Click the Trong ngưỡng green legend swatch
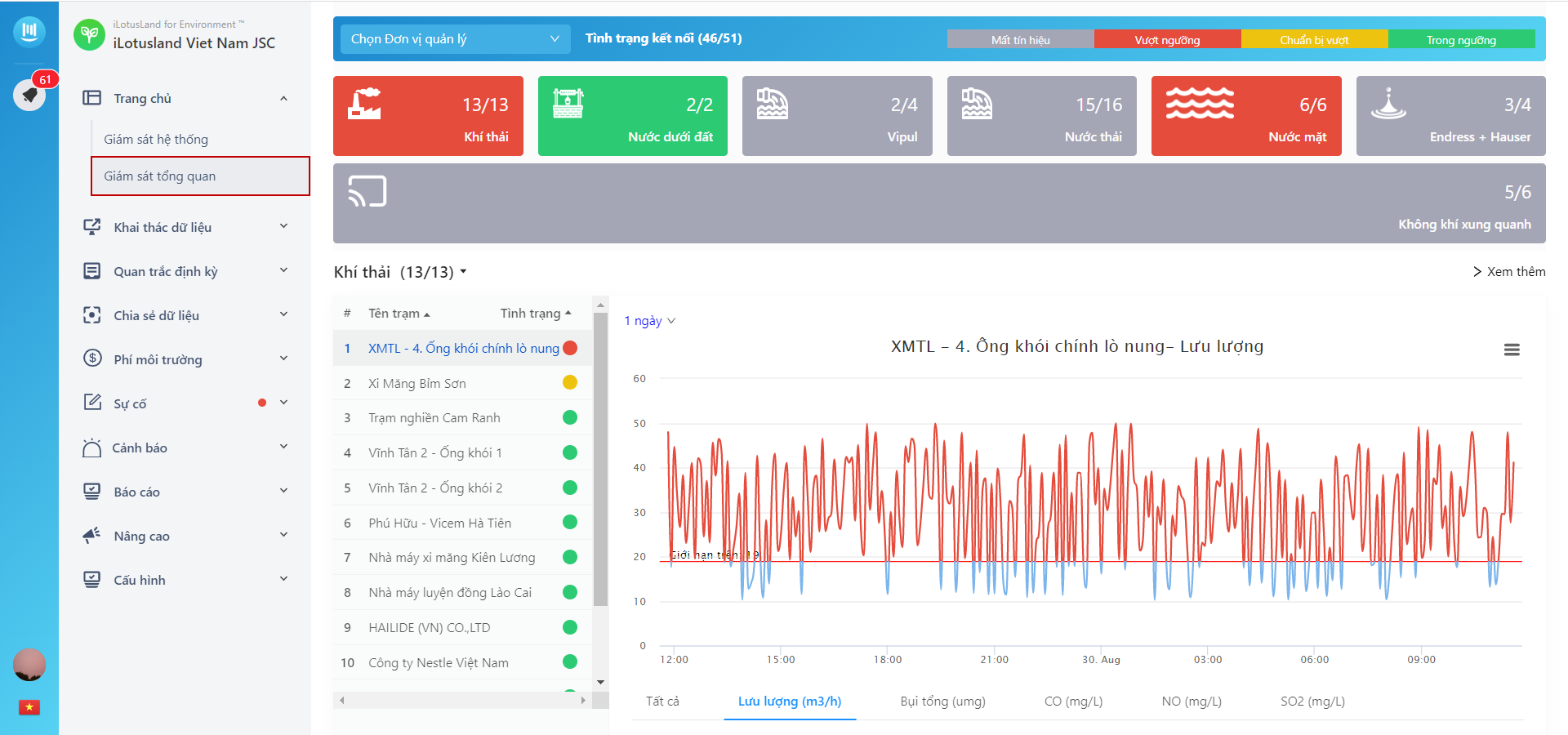 (x=1462, y=39)
